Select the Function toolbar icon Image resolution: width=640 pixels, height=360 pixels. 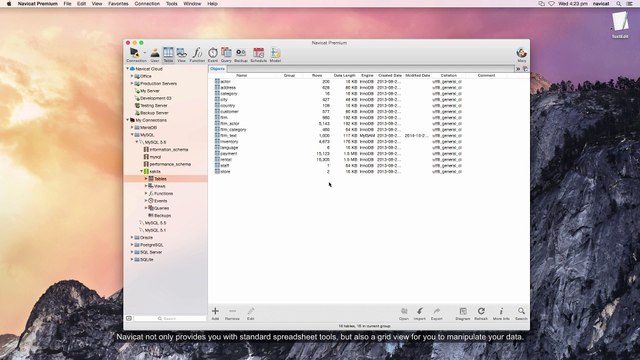coord(197,55)
